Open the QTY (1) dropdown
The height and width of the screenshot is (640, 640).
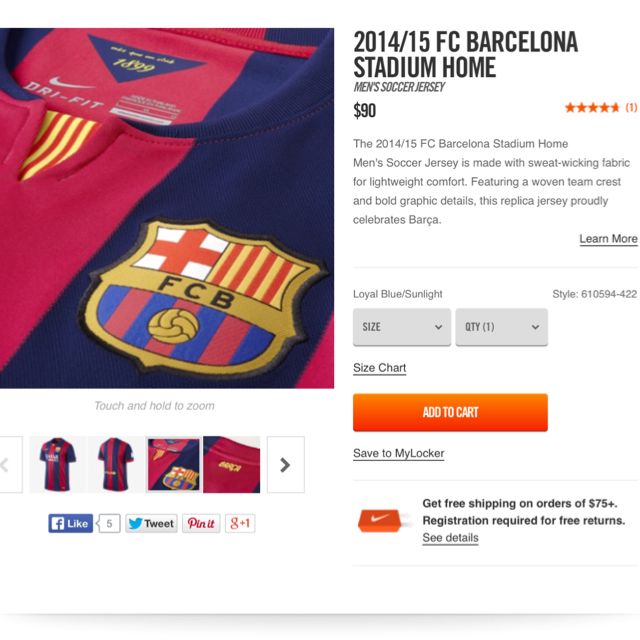501,327
